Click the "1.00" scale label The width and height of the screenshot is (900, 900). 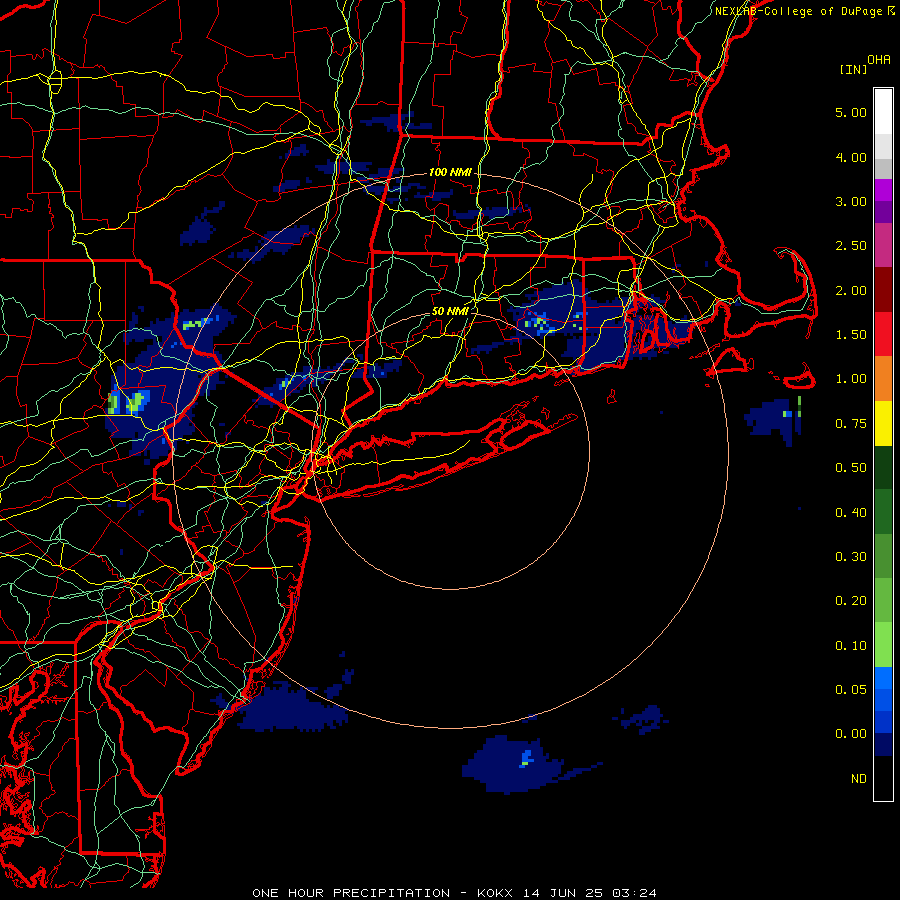[851, 379]
